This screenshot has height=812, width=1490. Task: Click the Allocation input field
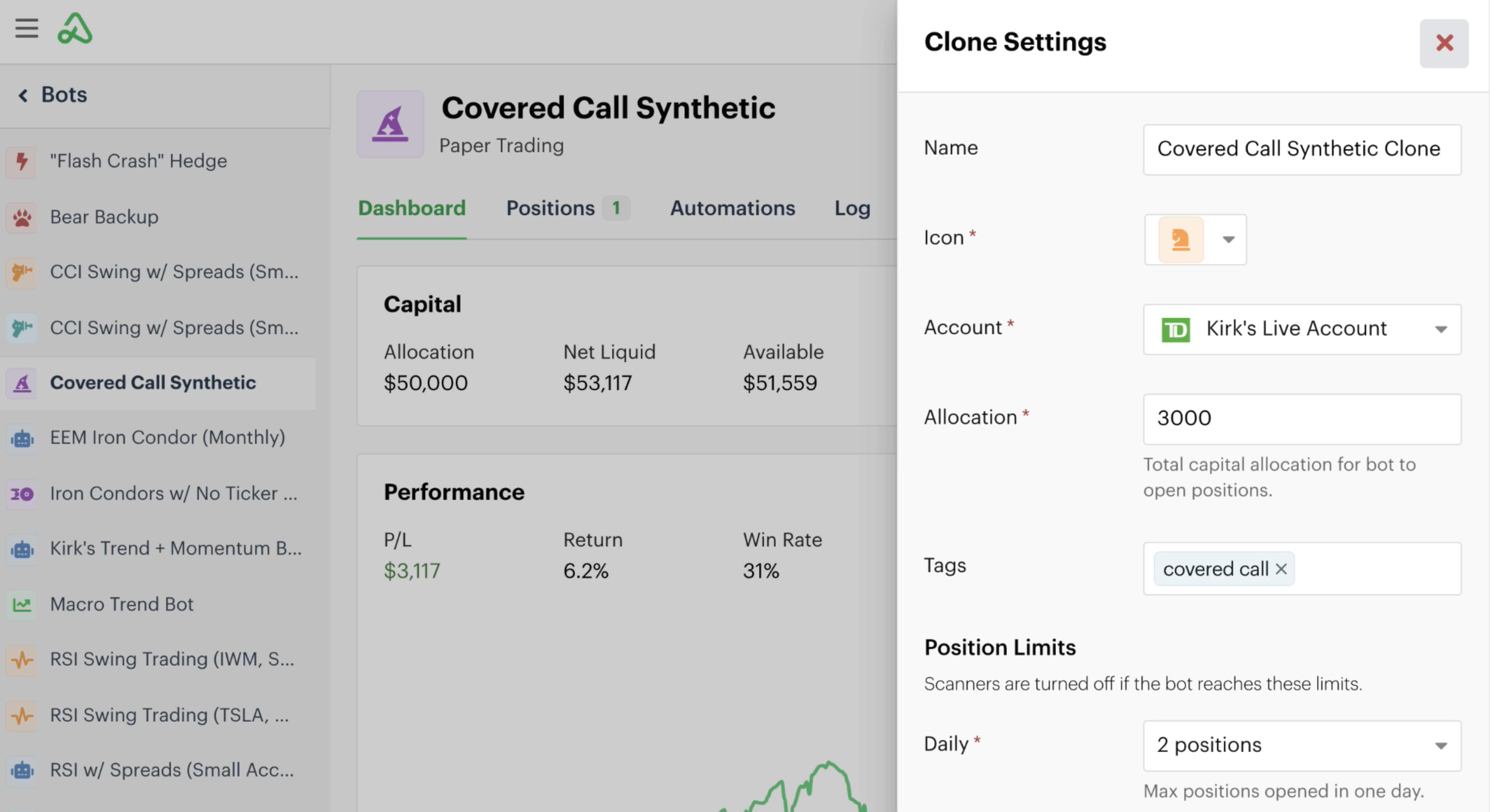(1302, 418)
